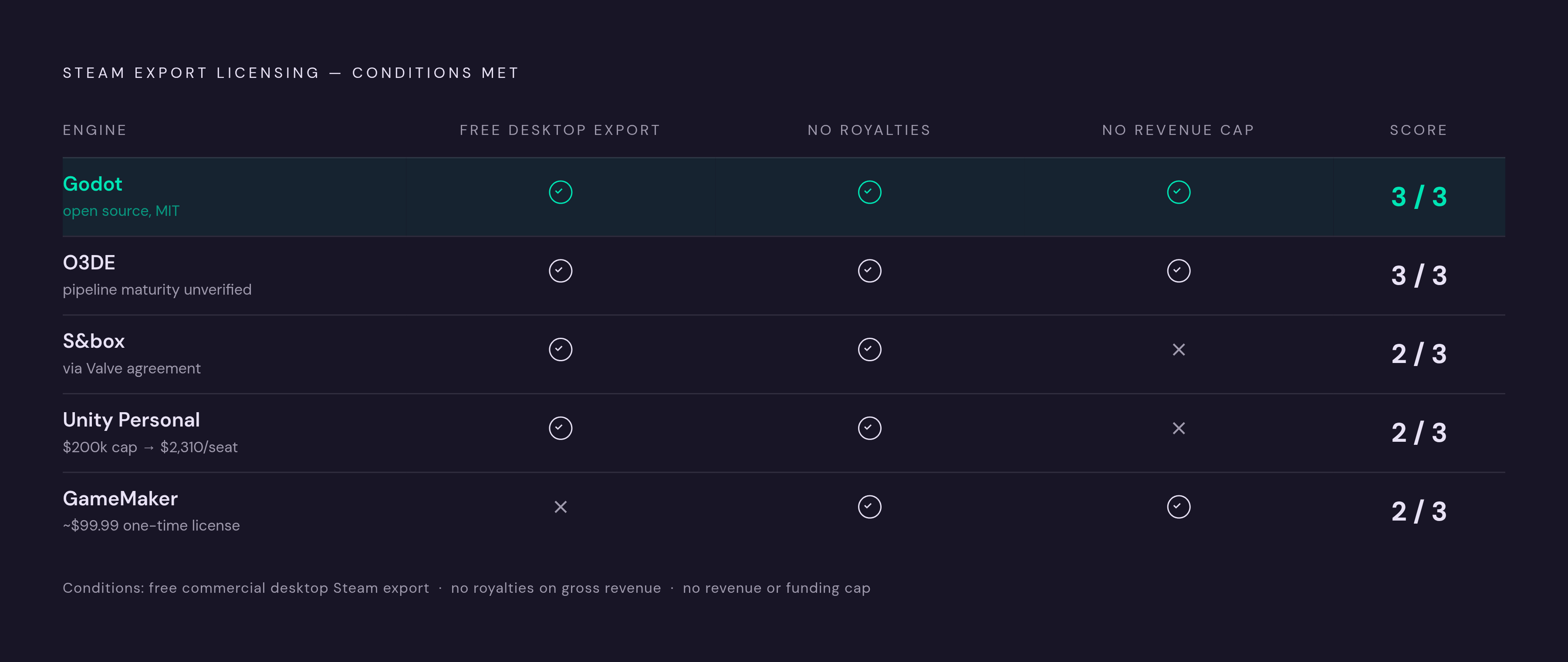Click the 'via Valve agreement' note
The image size is (1568, 662).
132,368
